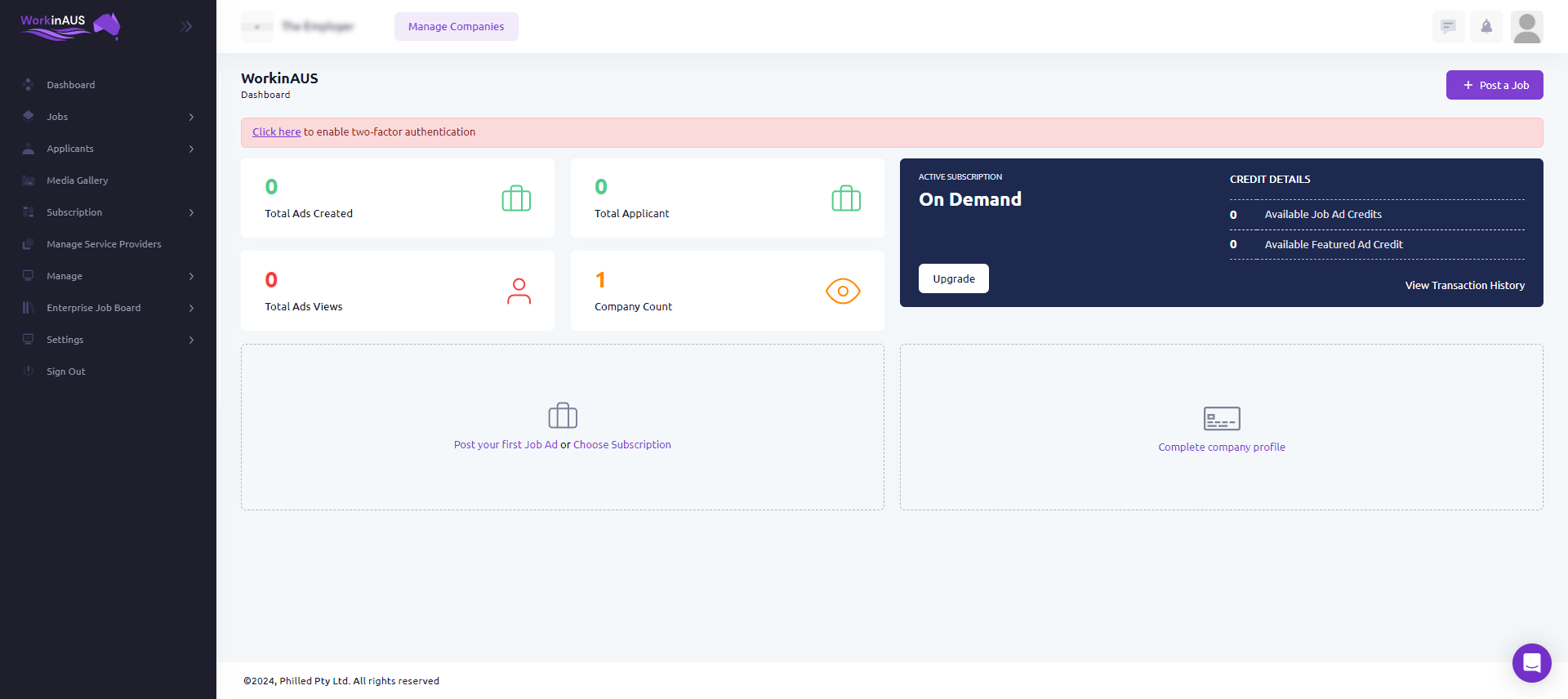This screenshot has height=699, width=1568.
Task: Click the Jobs sidebar icon
Action: coord(29,116)
